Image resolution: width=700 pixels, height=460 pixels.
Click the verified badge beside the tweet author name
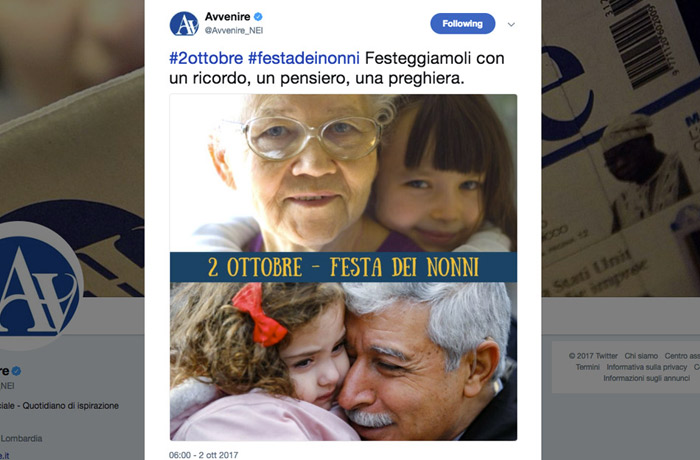(258, 17)
